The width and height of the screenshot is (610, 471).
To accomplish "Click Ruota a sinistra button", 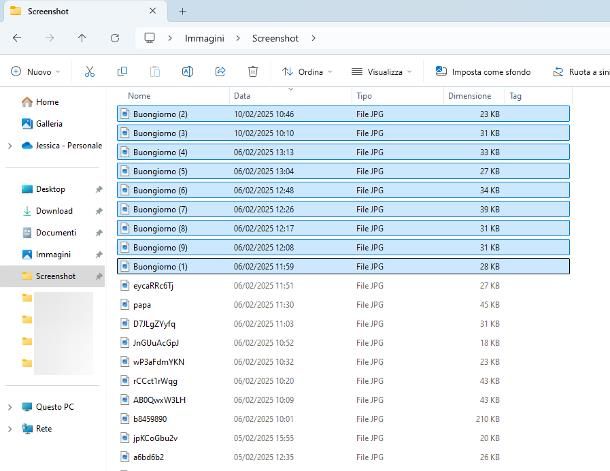I will (580, 72).
